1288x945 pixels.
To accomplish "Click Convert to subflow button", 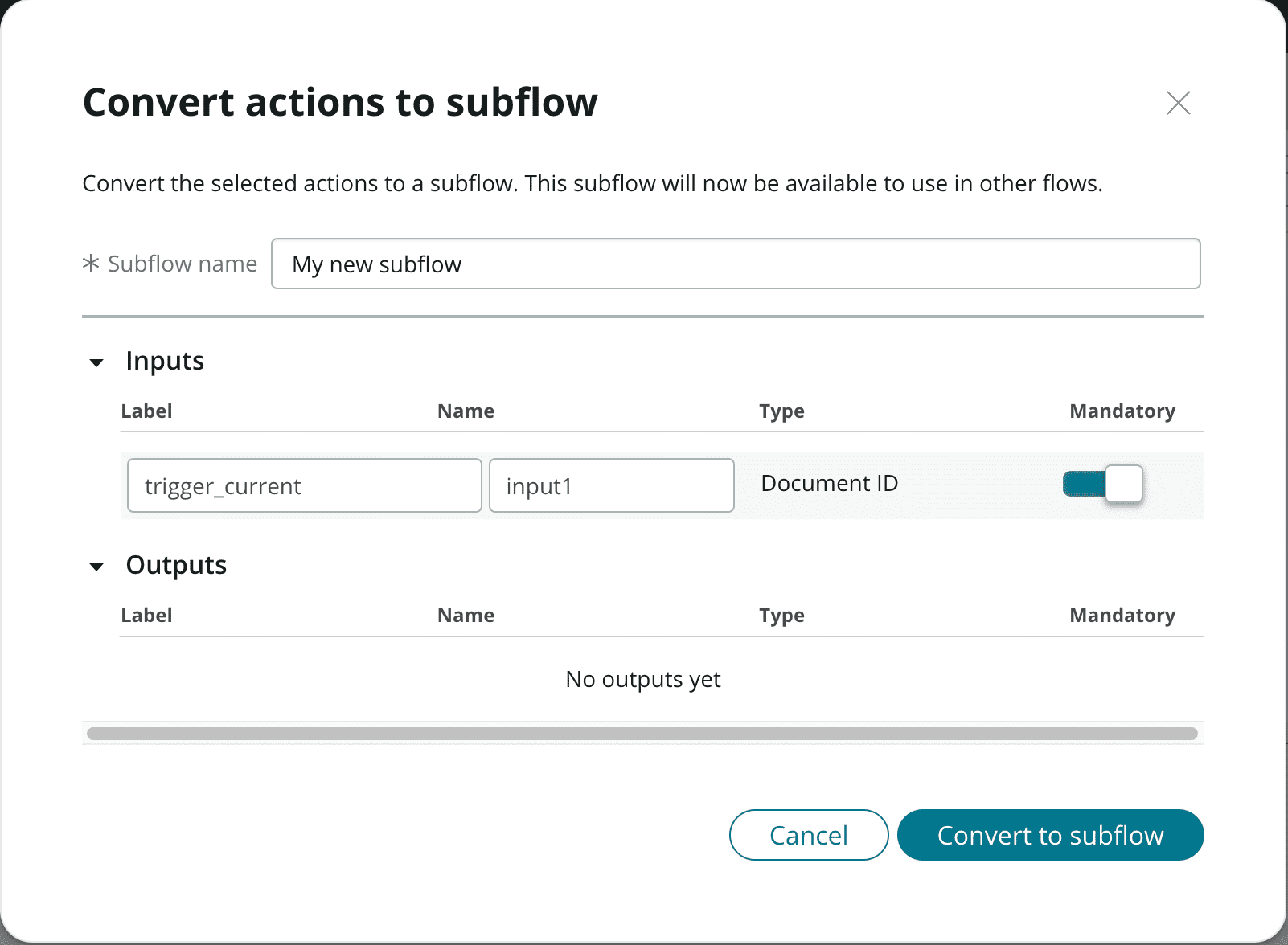I will coord(1050,835).
